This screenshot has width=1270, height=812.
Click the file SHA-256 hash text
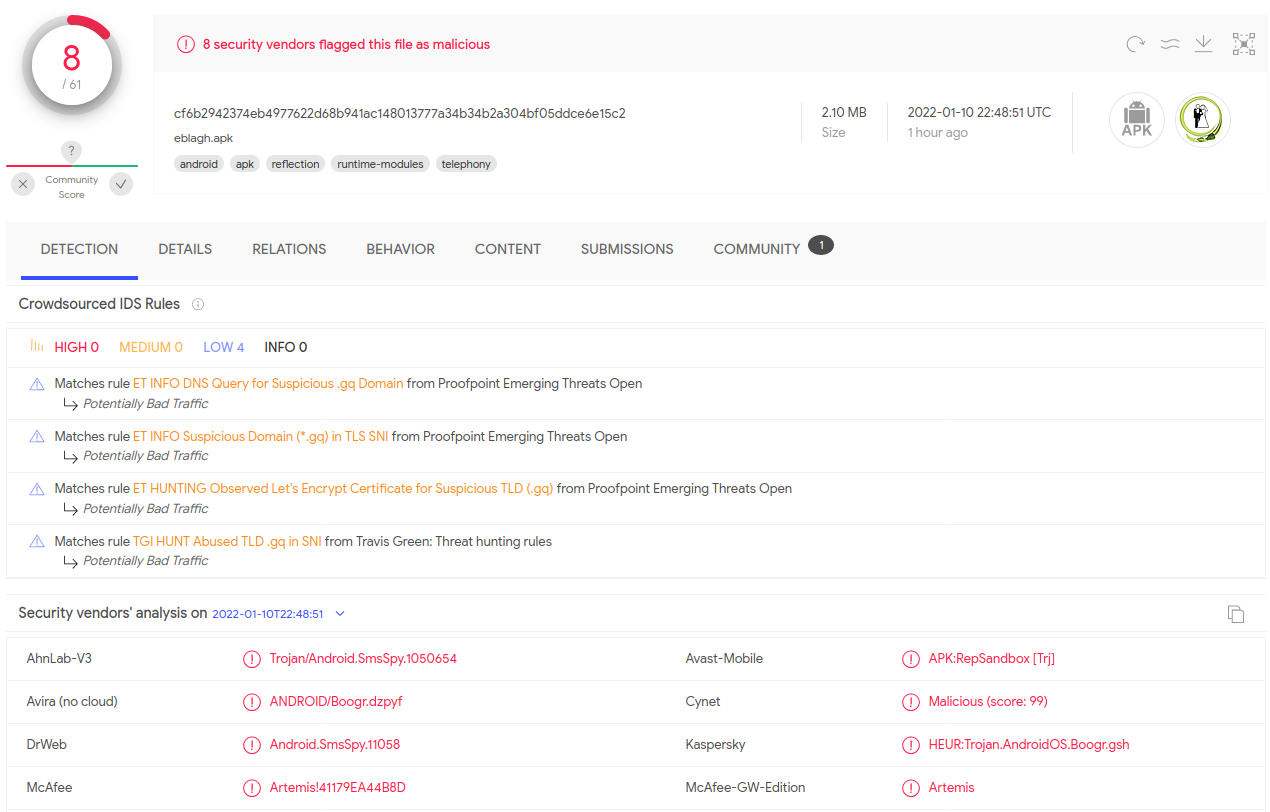coord(400,113)
